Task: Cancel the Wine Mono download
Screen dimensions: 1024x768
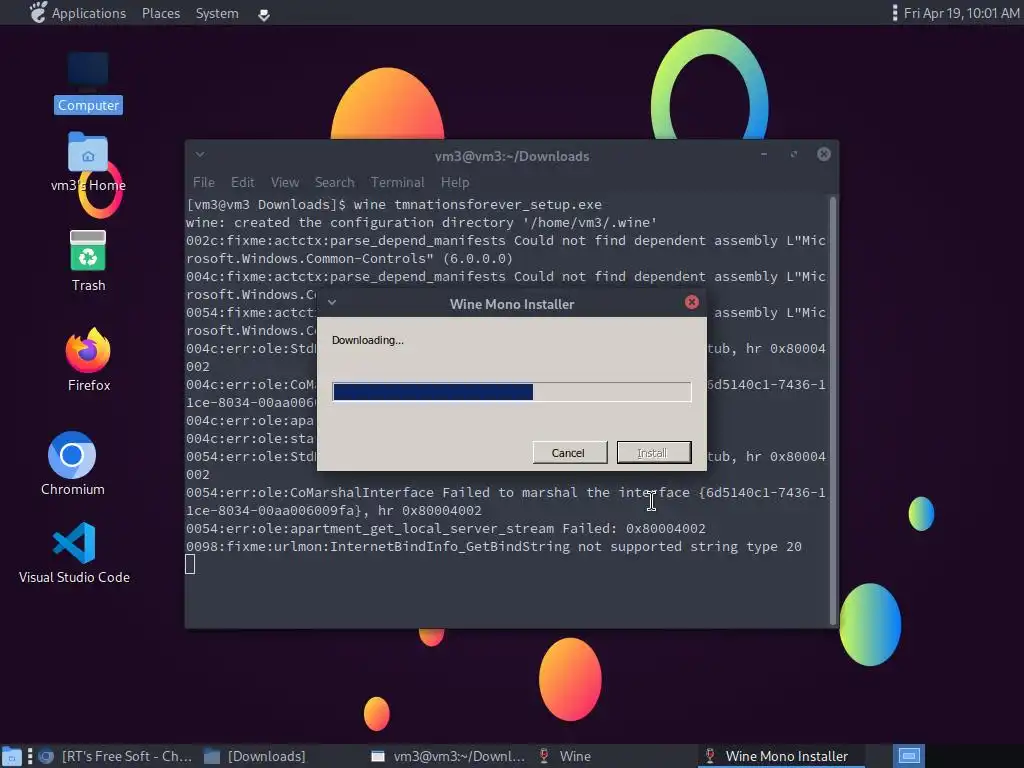Action: (569, 452)
